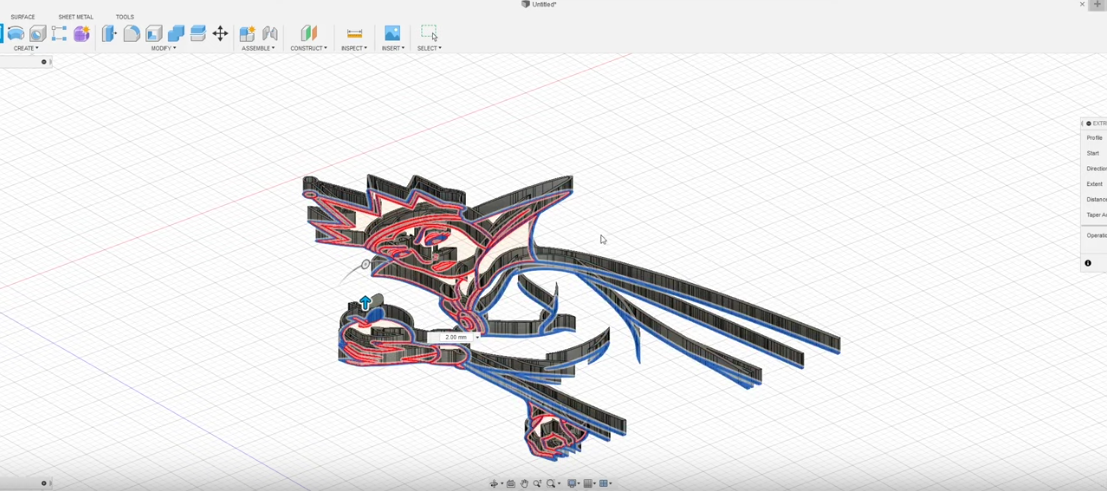Image resolution: width=1107 pixels, height=491 pixels.
Task: Click the New Component icon
Action: coord(247,33)
